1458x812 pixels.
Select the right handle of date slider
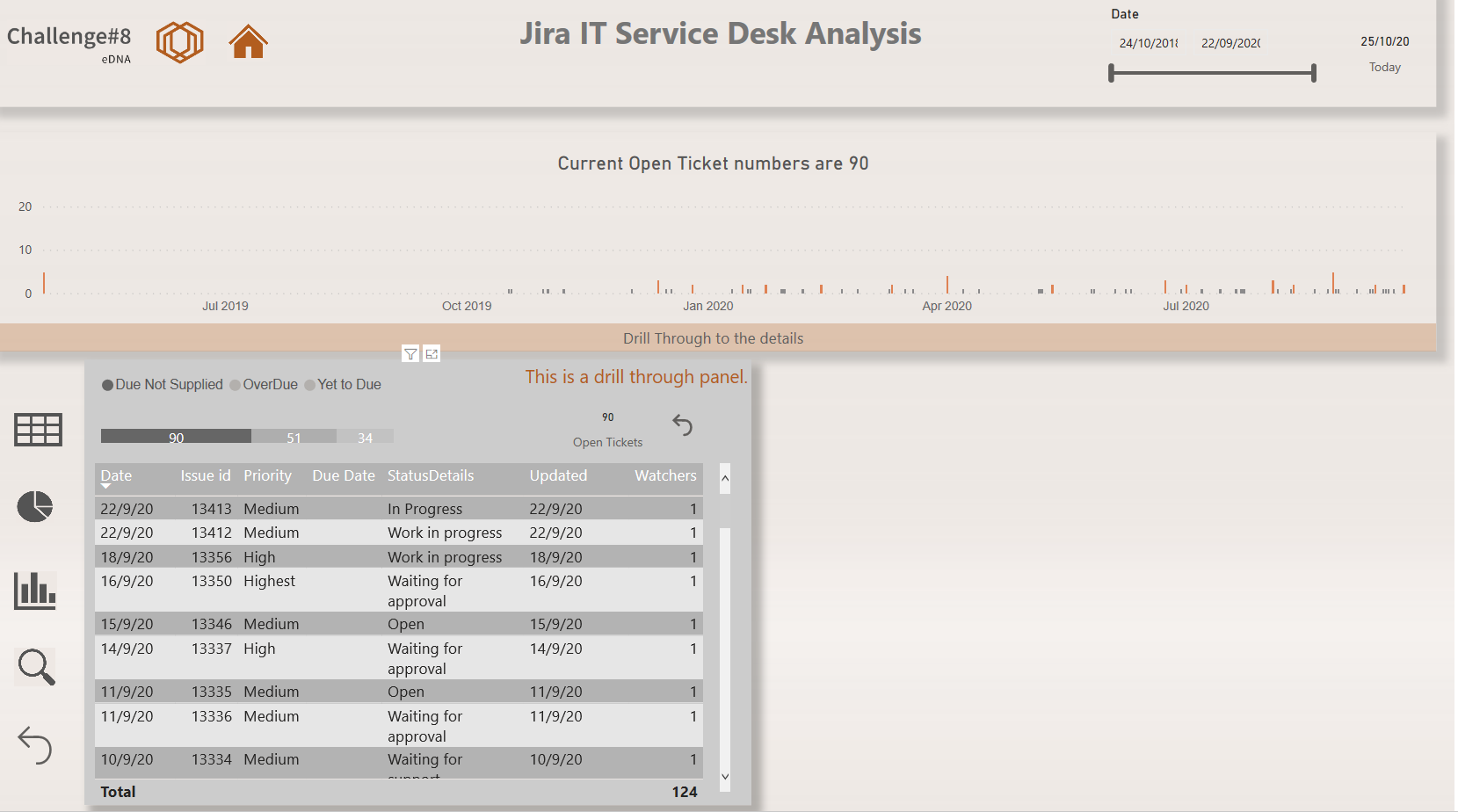click(1314, 73)
